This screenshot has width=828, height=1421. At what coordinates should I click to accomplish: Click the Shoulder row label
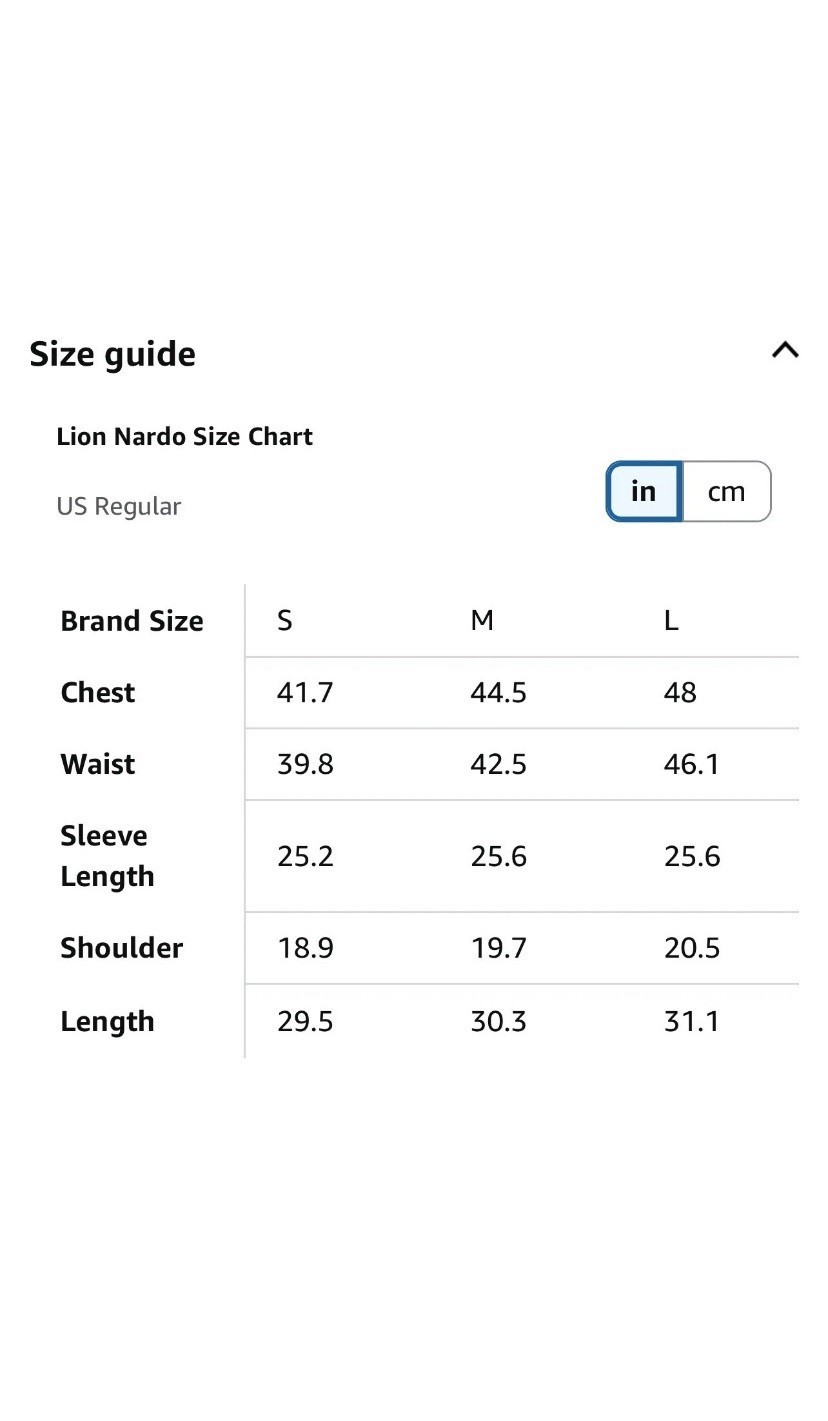(122, 948)
